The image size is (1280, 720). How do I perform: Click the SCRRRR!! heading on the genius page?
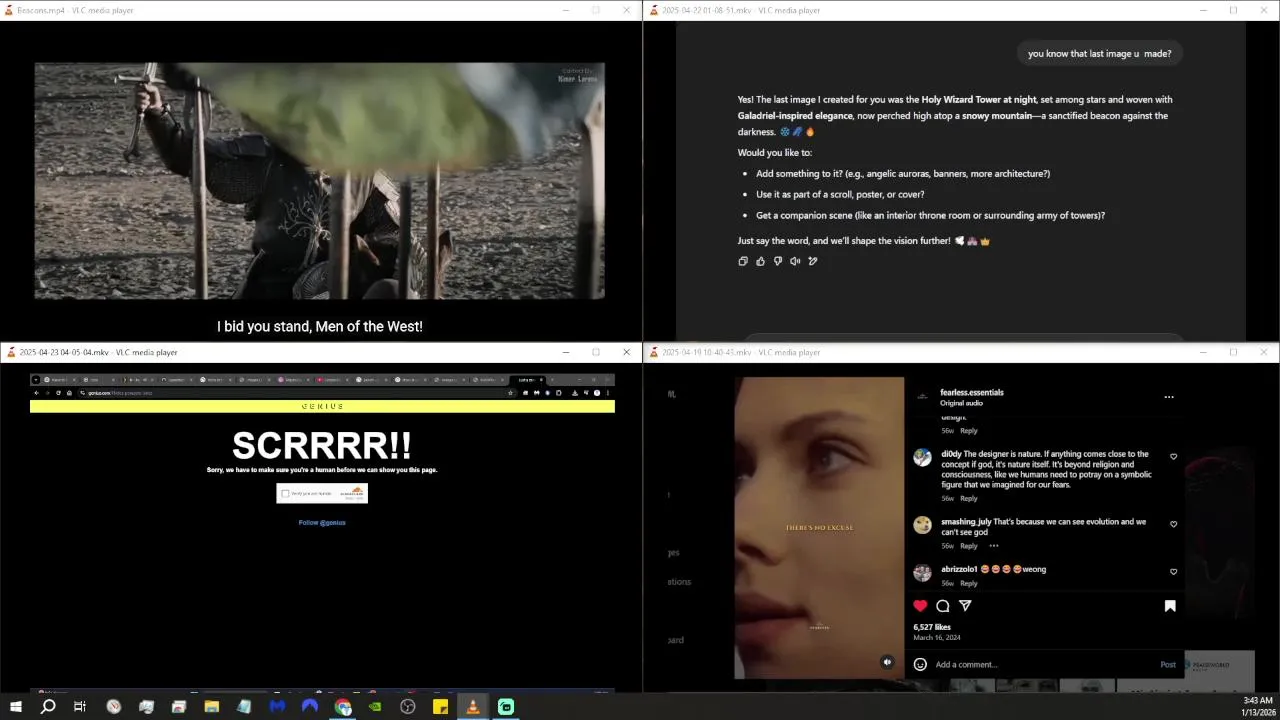tap(322, 446)
